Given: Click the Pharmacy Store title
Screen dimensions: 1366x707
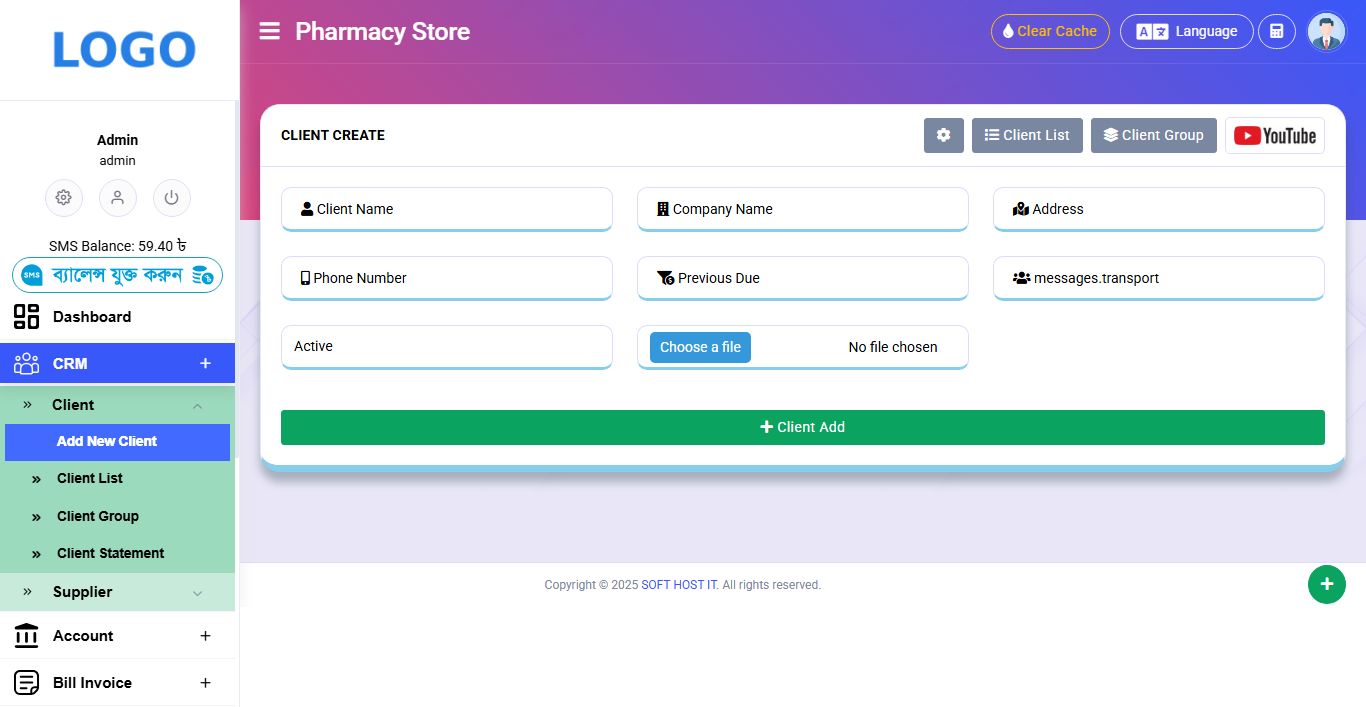Looking at the screenshot, I should 382,32.
